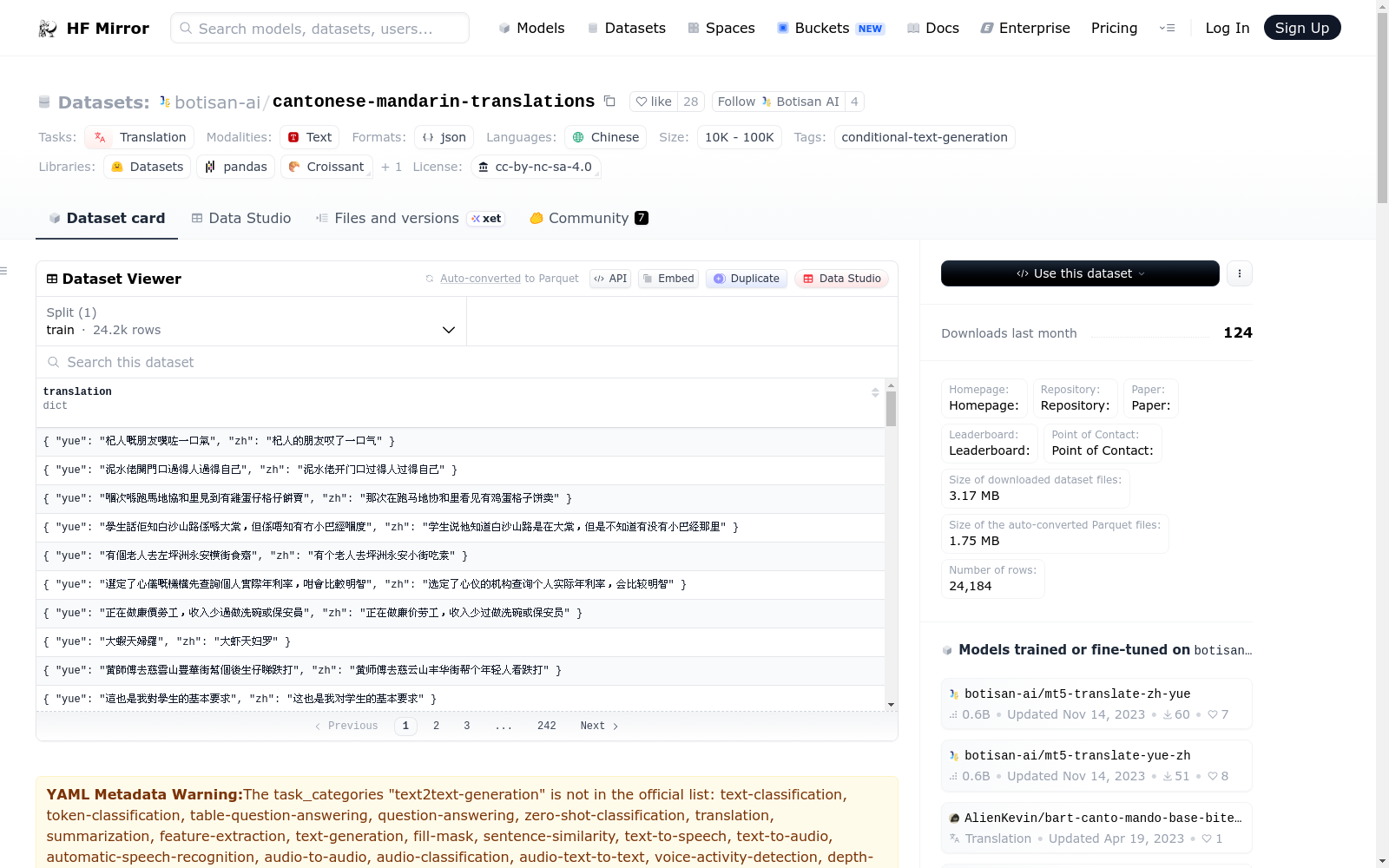Viewport: 1389px width, 868px height.
Task: Select current page 1 button
Action: (x=405, y=726)
